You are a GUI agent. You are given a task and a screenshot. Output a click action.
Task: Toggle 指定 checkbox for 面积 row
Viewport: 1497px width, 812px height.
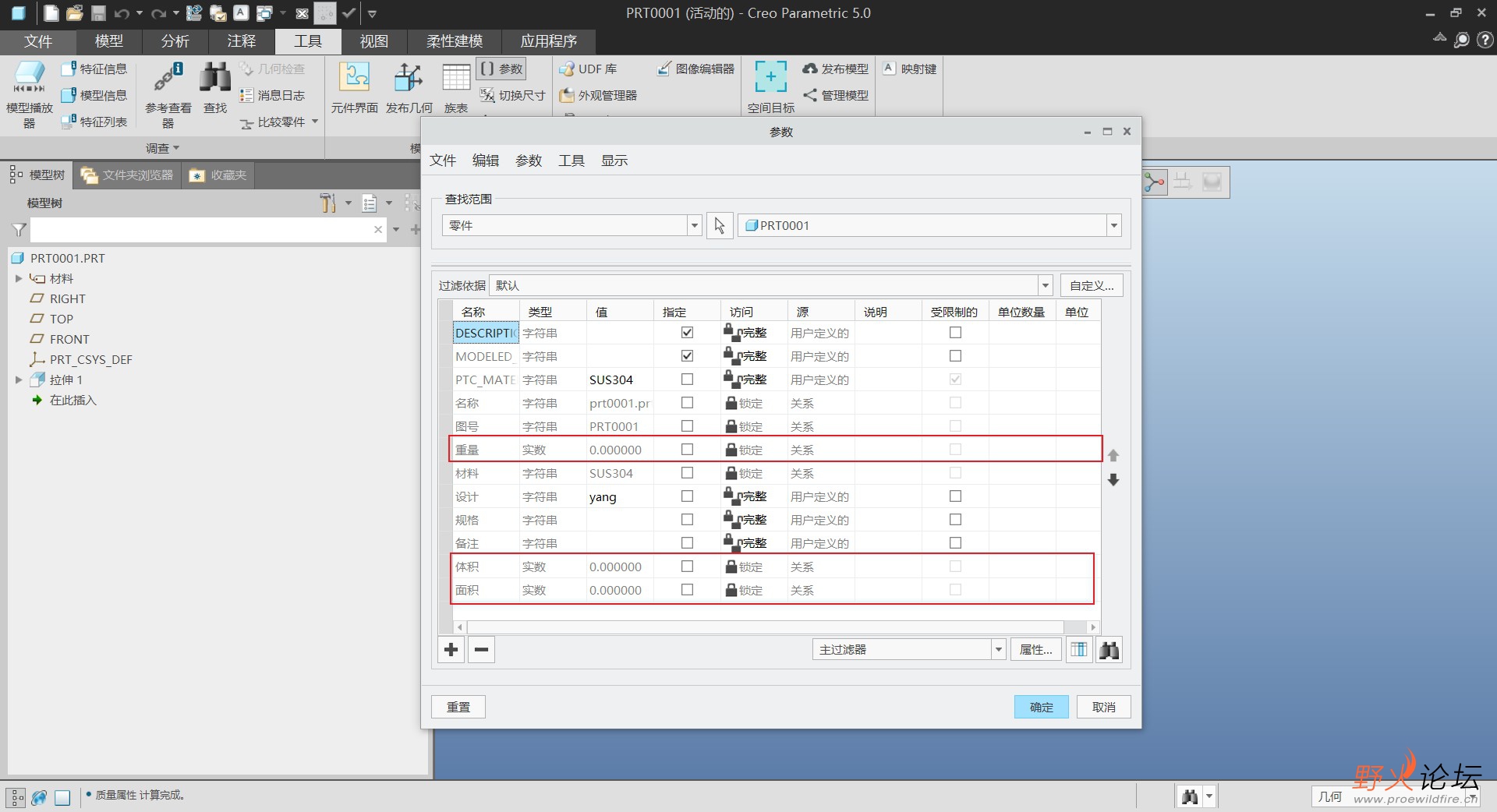[x=687, y=590]
